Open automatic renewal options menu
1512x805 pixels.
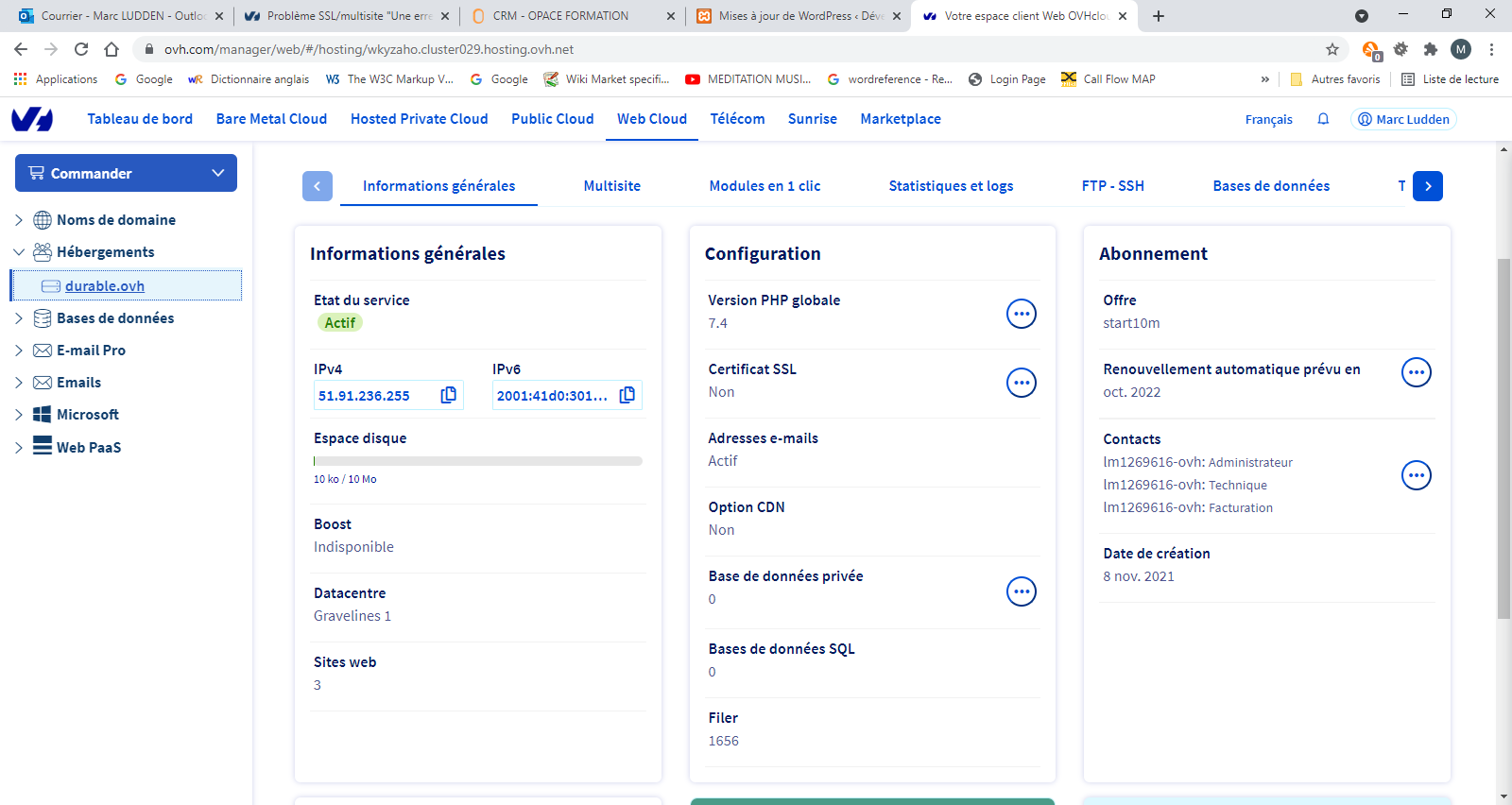[1416, 372]
